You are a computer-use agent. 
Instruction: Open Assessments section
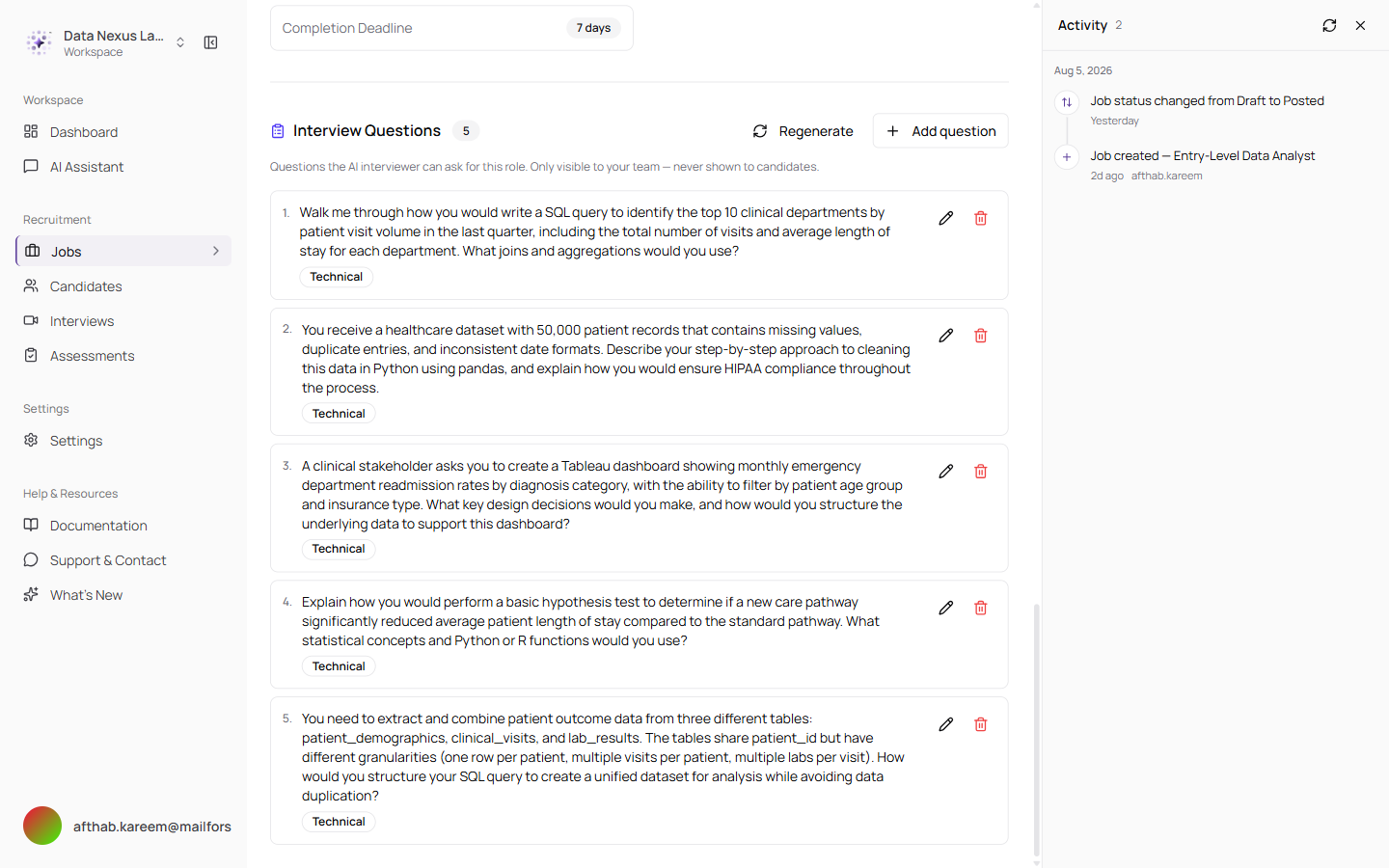(123, 356)
